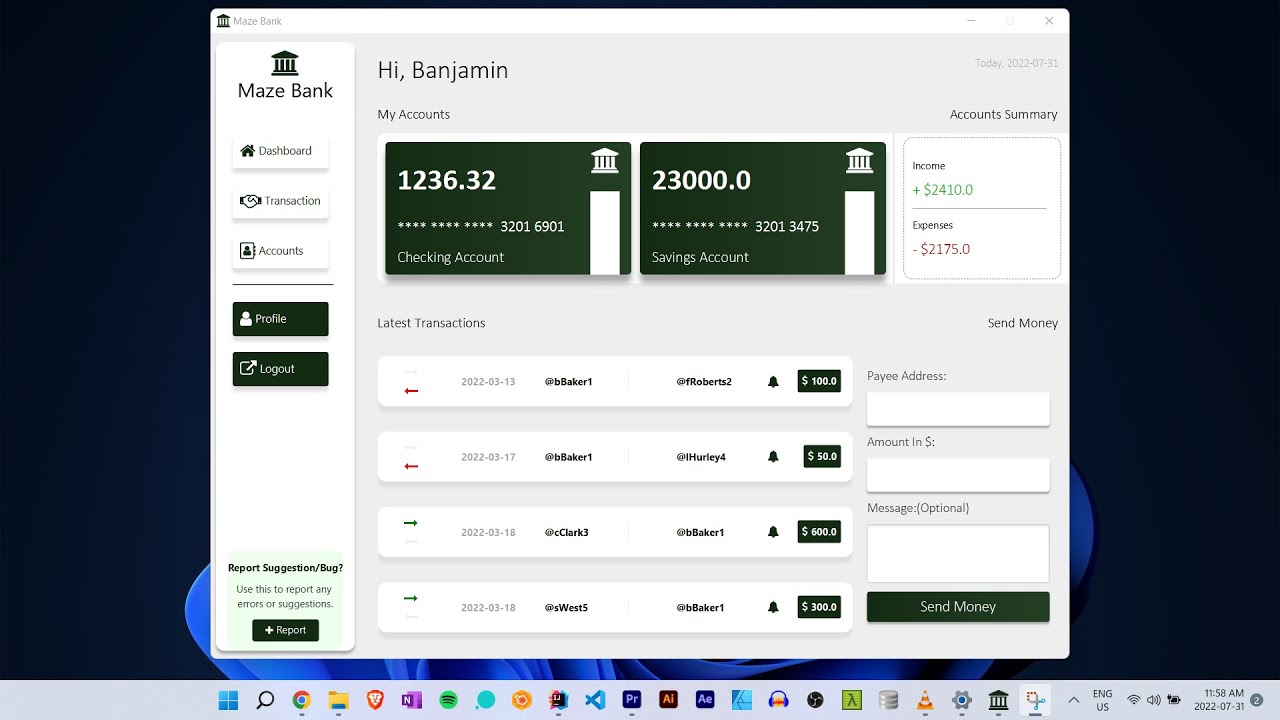This screenshot has height=720, width=1280.
Task: Click red arrow on the @fRoberts2 transaction
Action: click(x=411, y=391)
